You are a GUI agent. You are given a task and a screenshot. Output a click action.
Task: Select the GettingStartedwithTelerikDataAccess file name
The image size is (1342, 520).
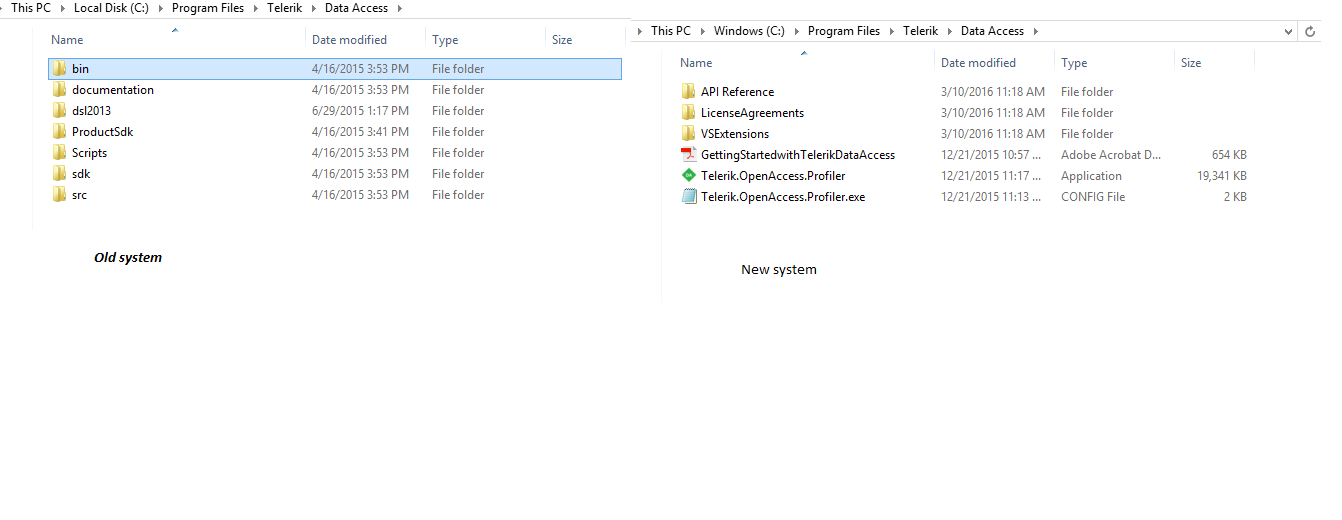coord(798,155)
